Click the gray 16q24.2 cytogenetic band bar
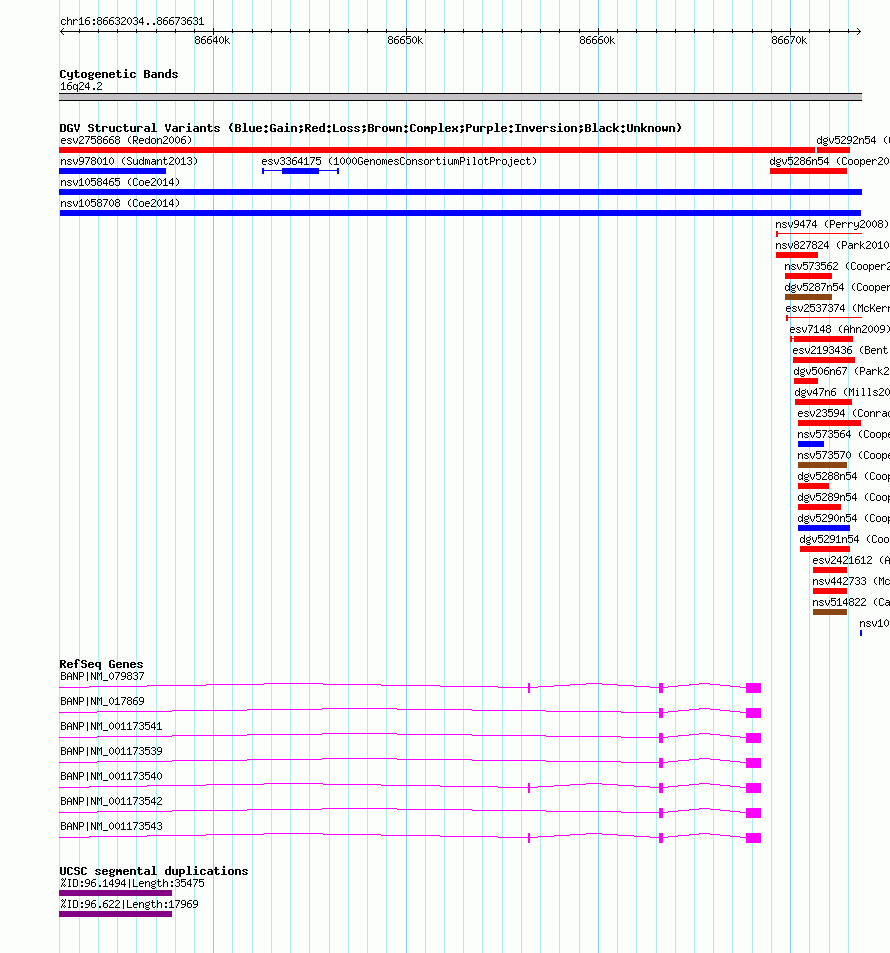Viewport: 890px width, 953px height. coord(460,97)
